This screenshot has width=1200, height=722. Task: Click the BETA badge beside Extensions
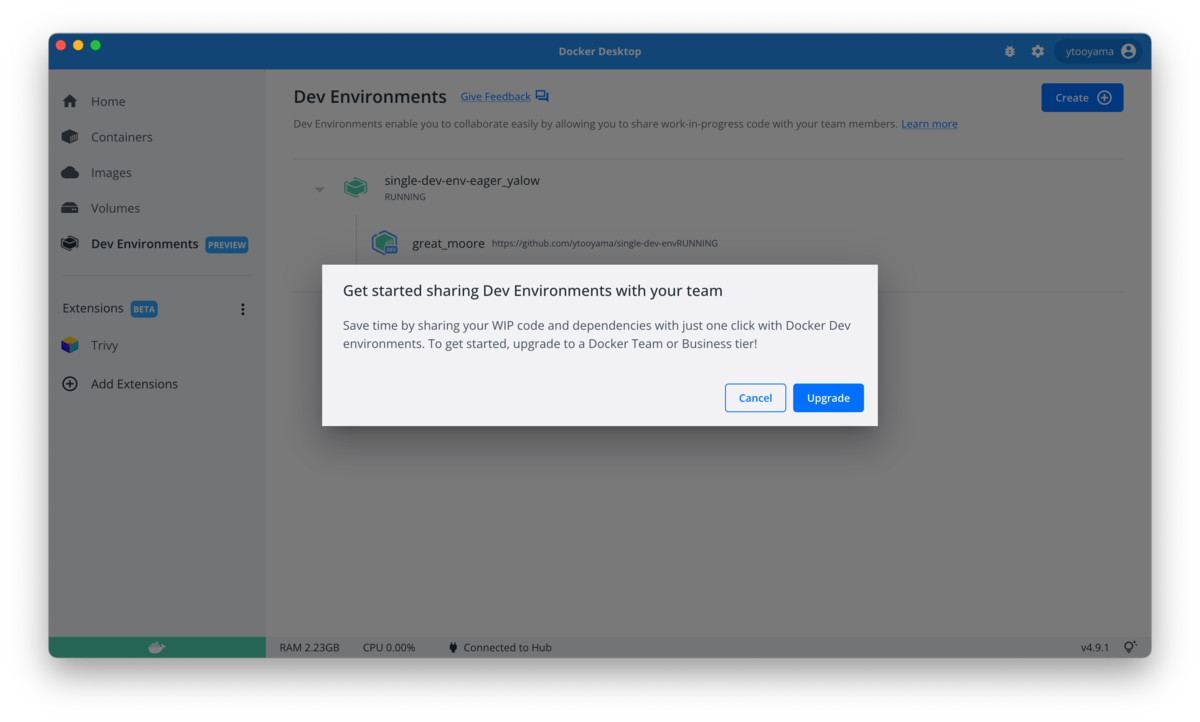tap(144, 309)
